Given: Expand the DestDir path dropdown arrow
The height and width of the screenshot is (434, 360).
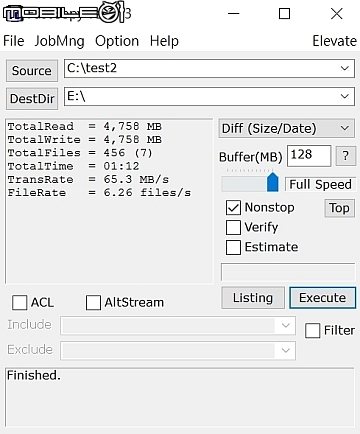Looking at the screenshot, I should [345, 96].
